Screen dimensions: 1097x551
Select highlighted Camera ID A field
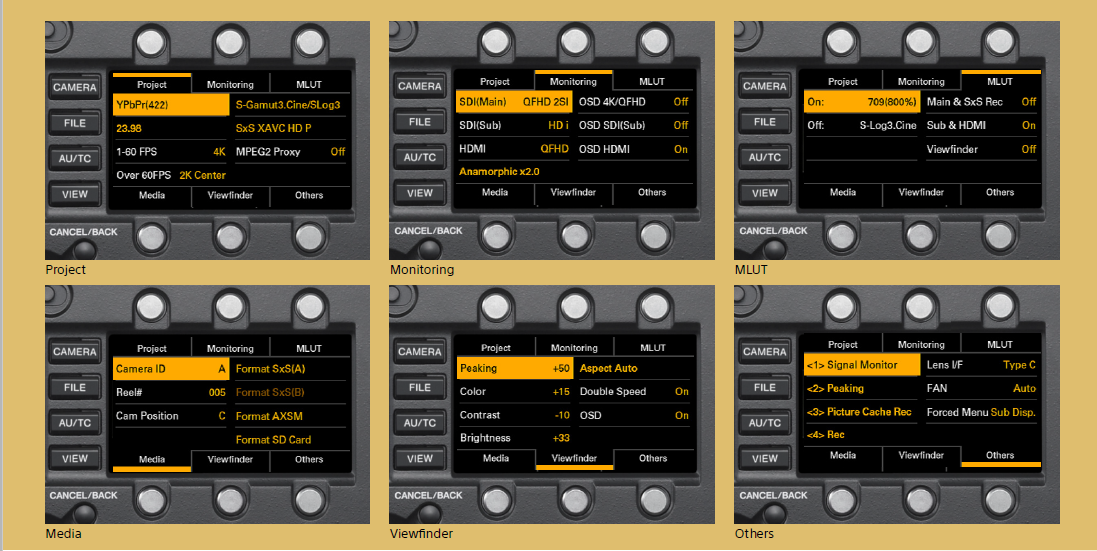pyautogui.click(x=170, y=369)
